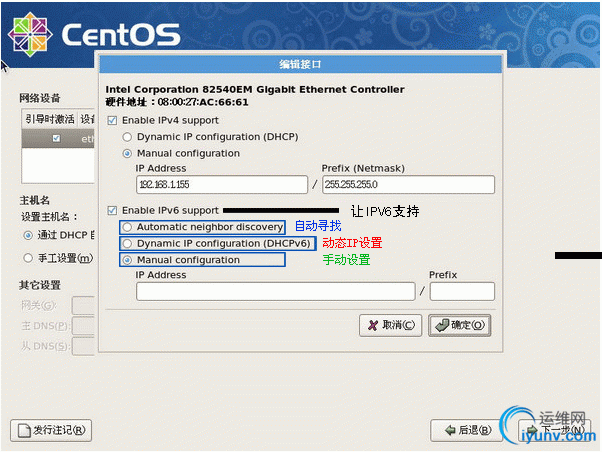Select Dynamic IP configuration (DHCPv6) option
602x452 pixels.
[127, 244]
